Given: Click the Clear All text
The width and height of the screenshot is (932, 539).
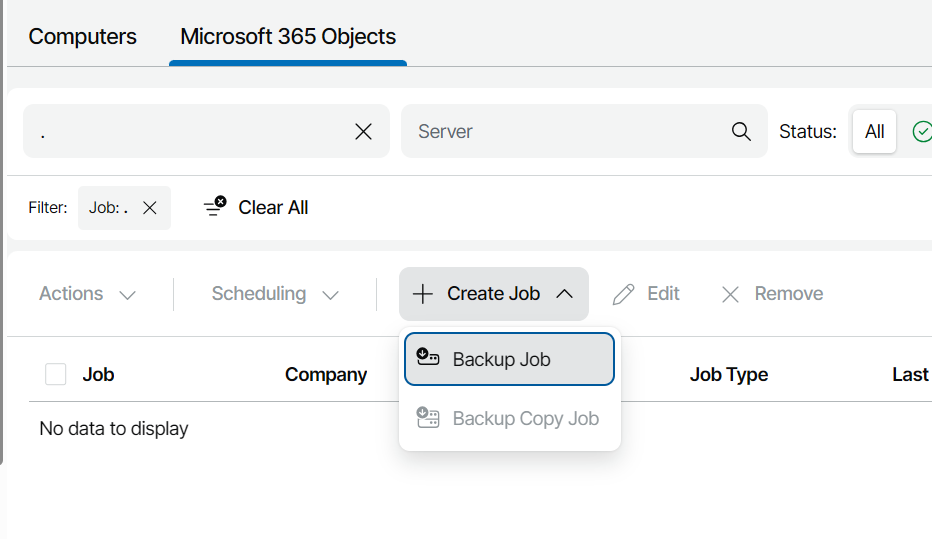Looking at the screenshot, I should 273,207.
